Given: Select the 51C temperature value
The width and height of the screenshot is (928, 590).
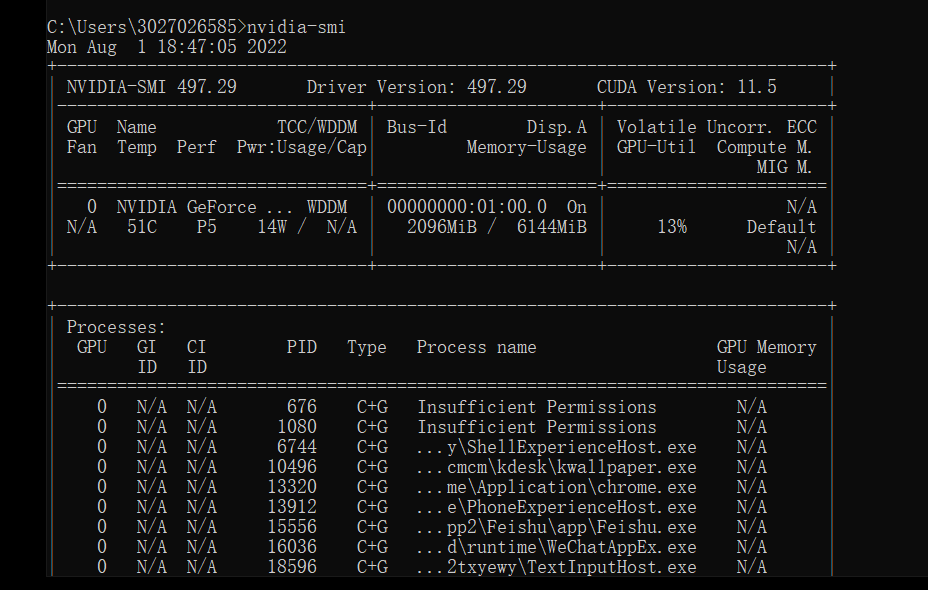Looking at the screenshot, I should (x=142, y=227).
